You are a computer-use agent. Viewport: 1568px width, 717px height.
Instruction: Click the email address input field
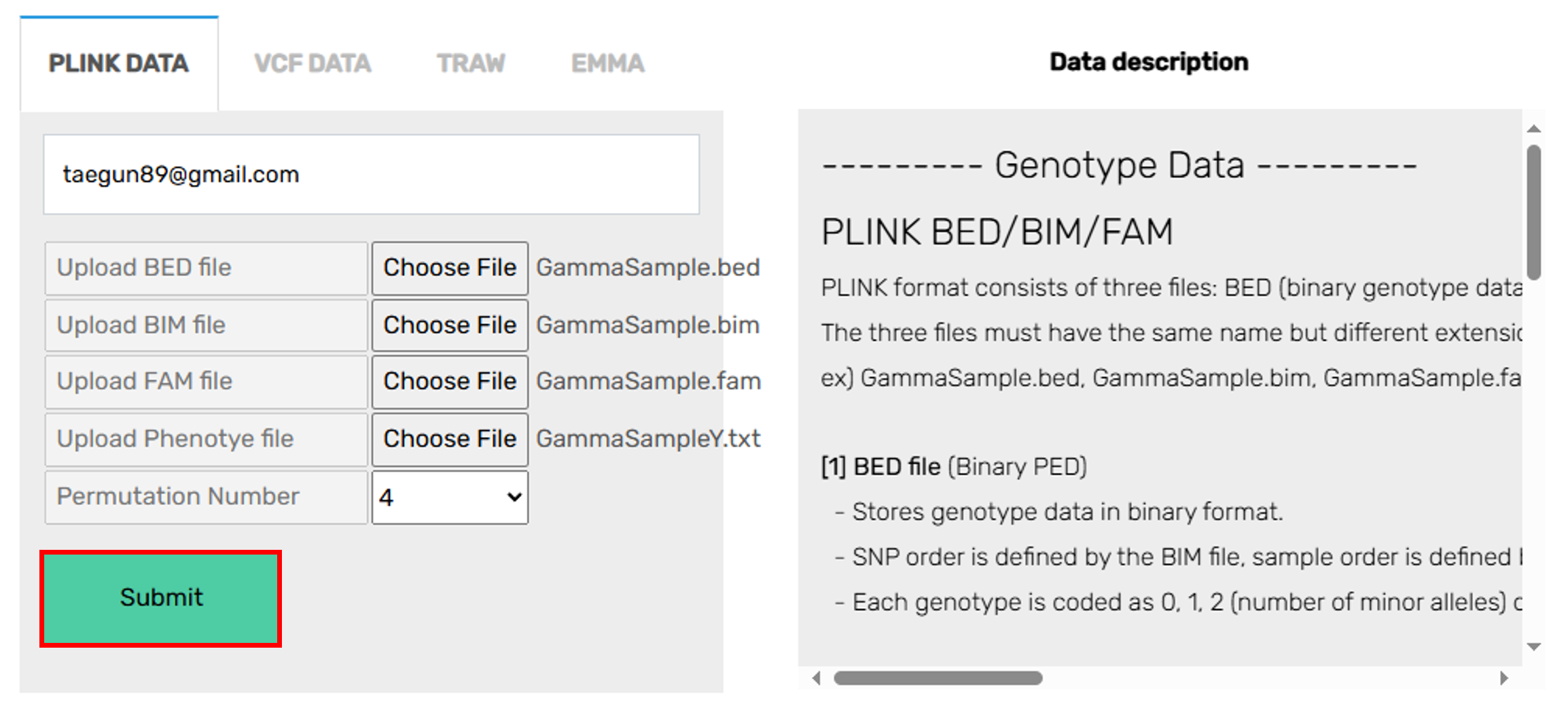coord(371,175)
